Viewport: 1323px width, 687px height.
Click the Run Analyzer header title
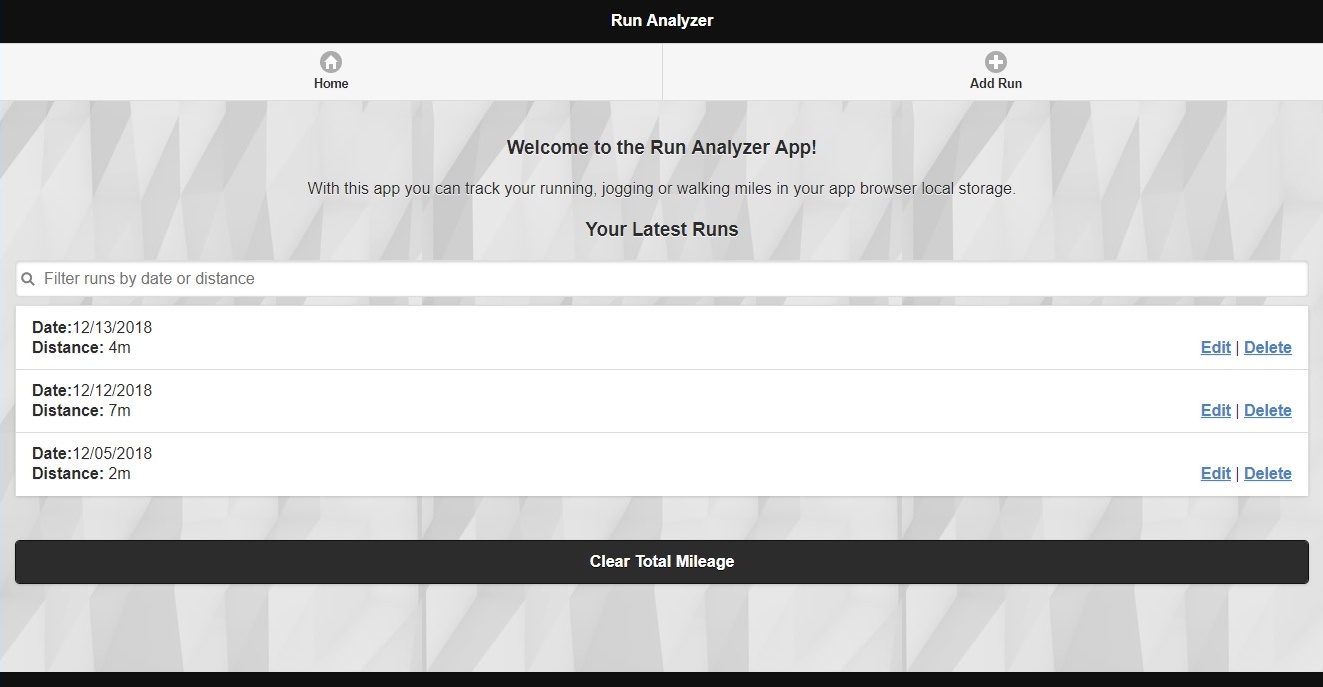pyautogui.click(x=662, y=21)
